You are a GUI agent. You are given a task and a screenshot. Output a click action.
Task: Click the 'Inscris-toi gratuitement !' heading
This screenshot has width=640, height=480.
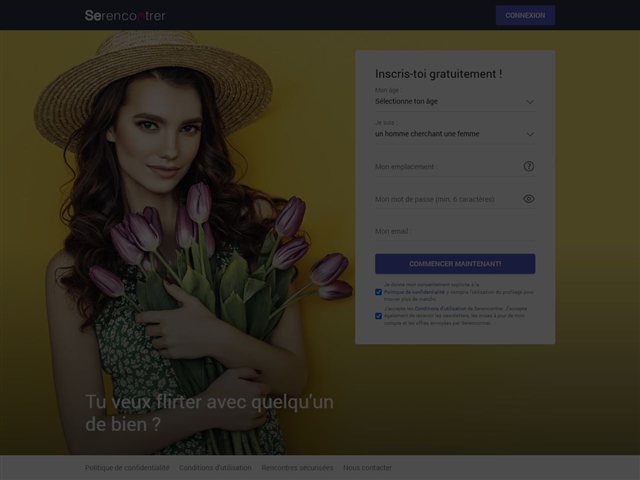pos(438,73)
